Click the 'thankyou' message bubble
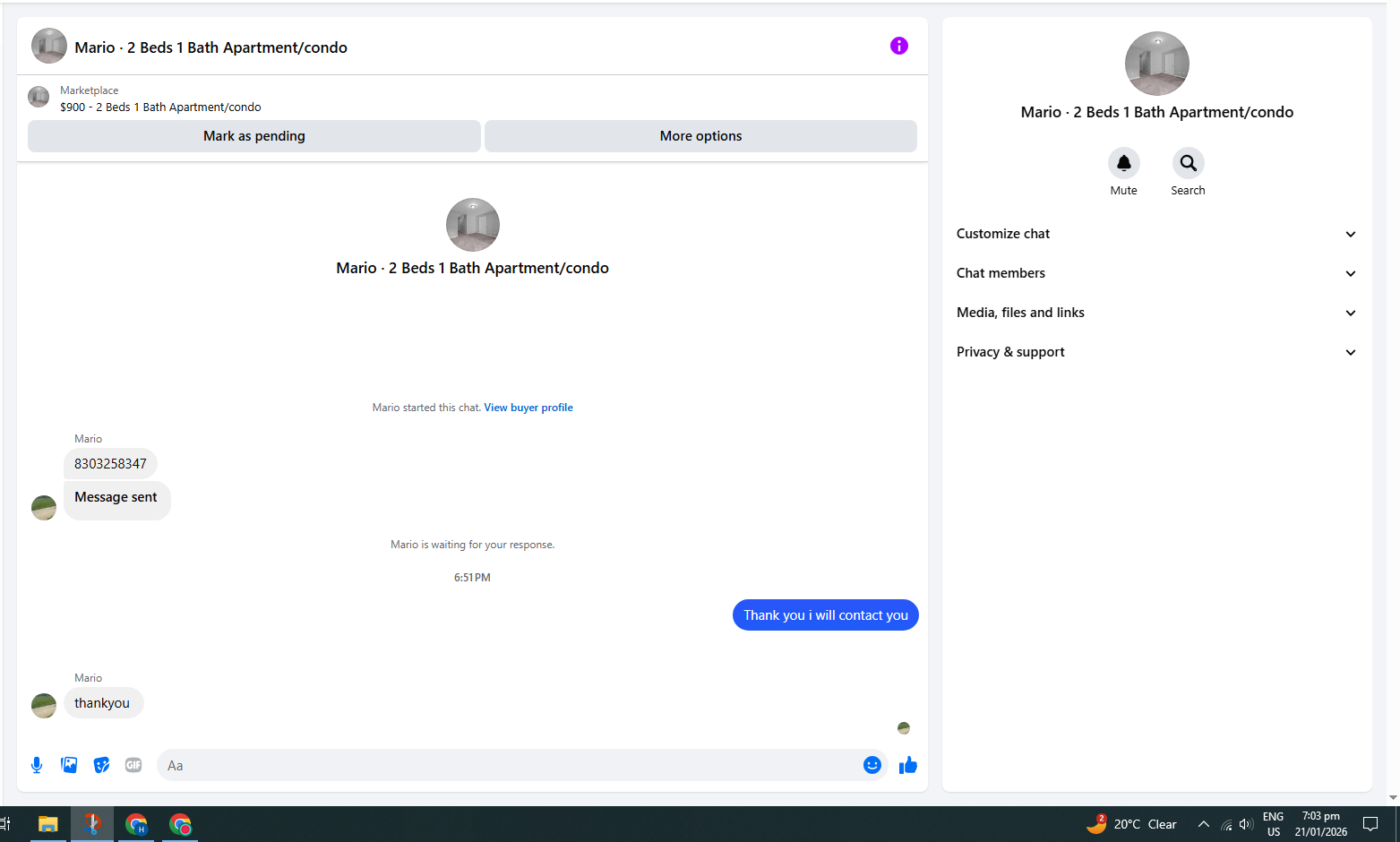Image resolution: width=1400 pixels, height=842 pixels. (x=103, y=703)
